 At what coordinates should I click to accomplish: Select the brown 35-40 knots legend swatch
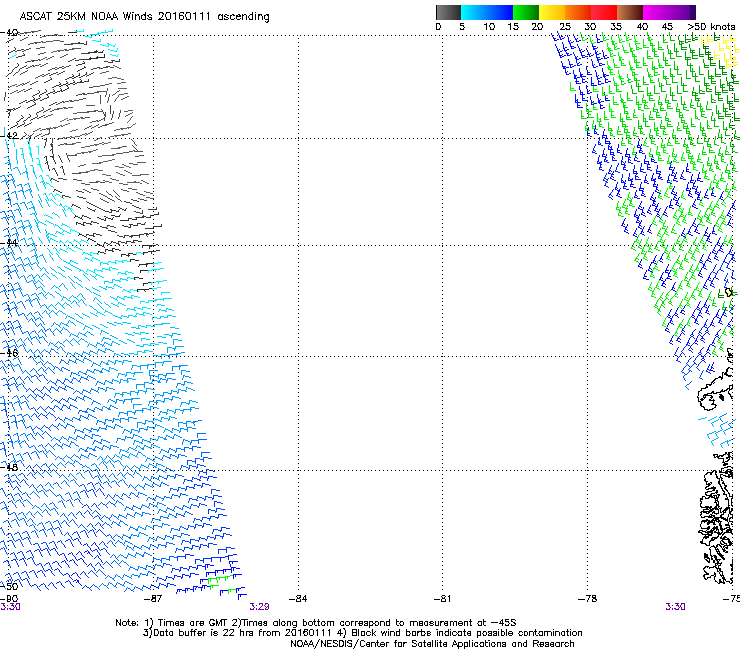tap(630, 12)
